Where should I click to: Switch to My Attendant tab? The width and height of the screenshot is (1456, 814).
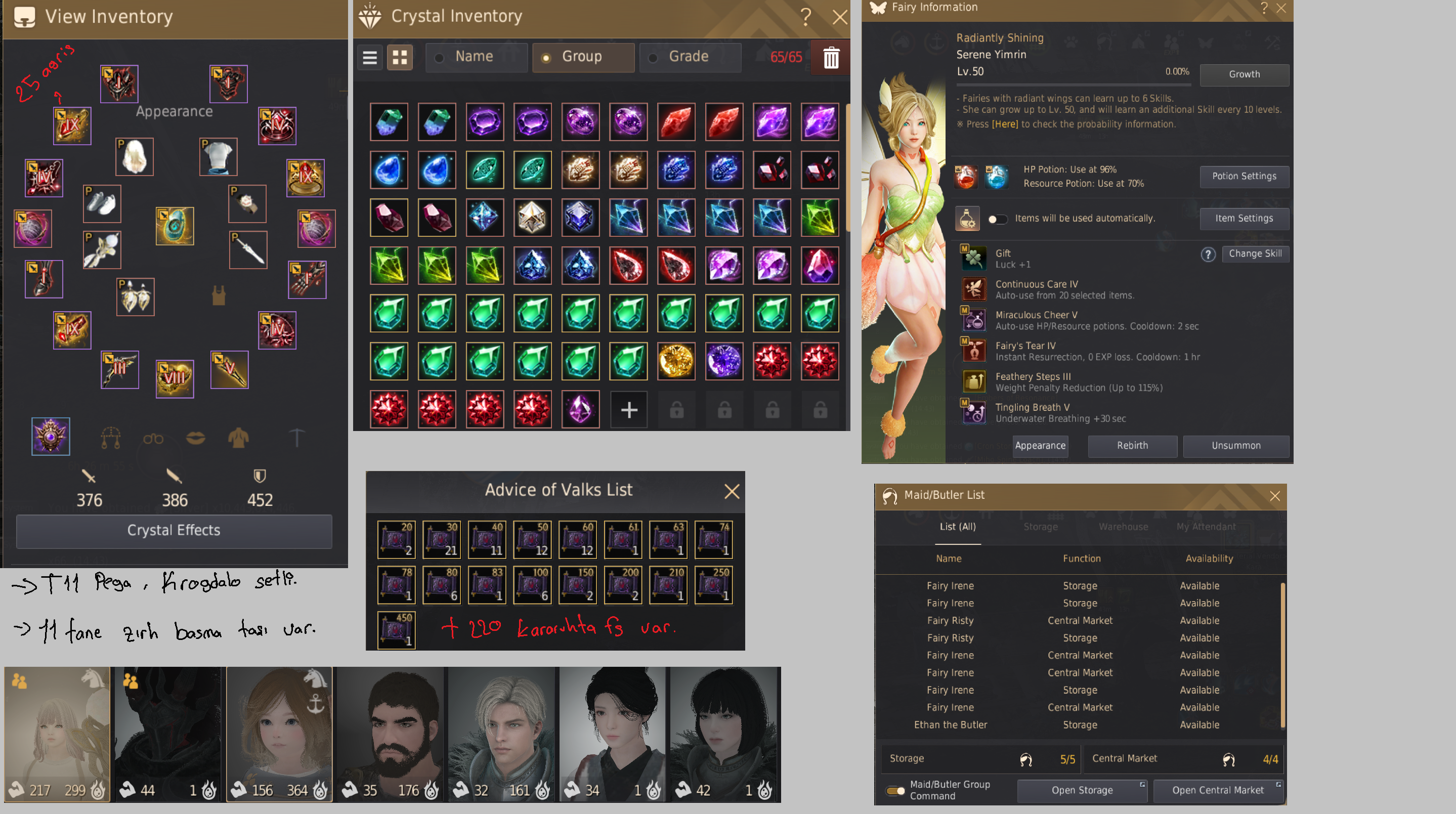(x=1206, y=527)
